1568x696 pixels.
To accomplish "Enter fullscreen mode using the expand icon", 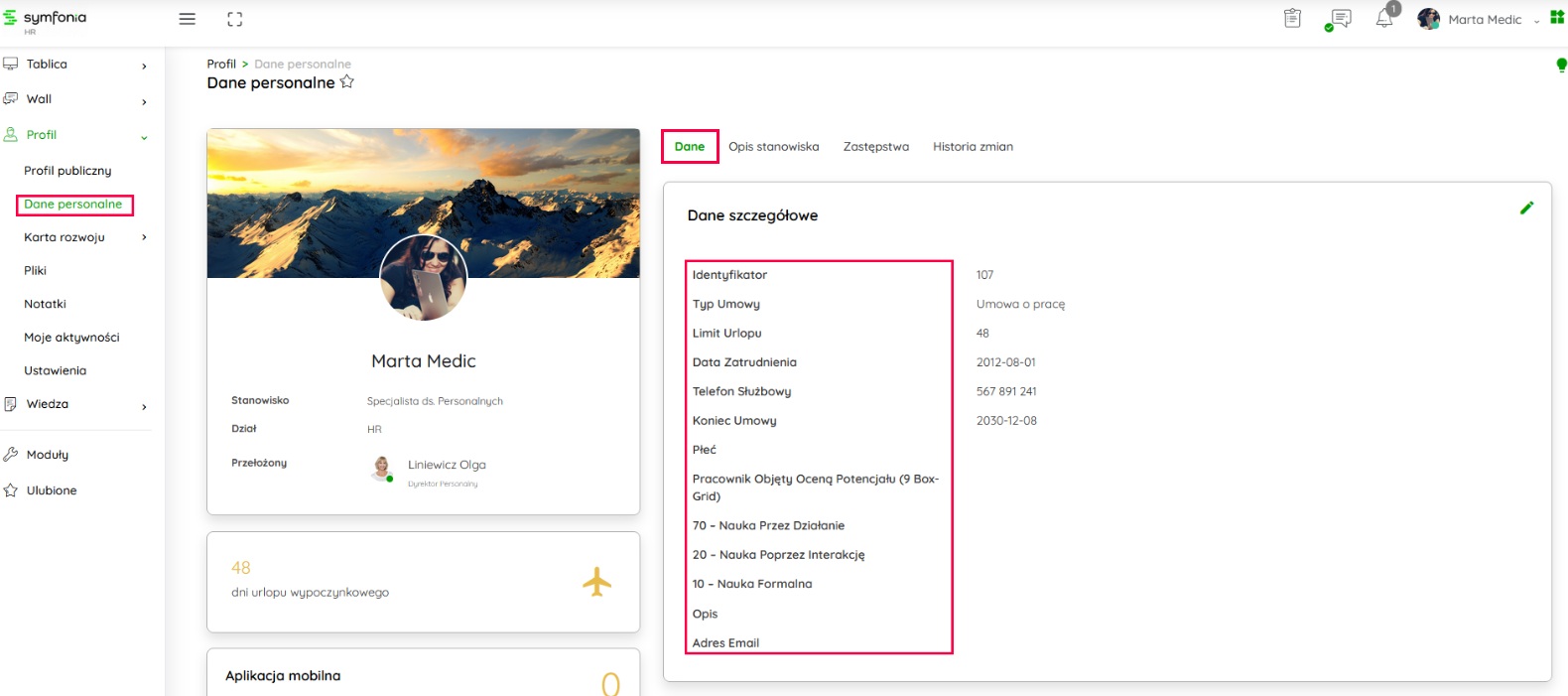I will 235,19.
